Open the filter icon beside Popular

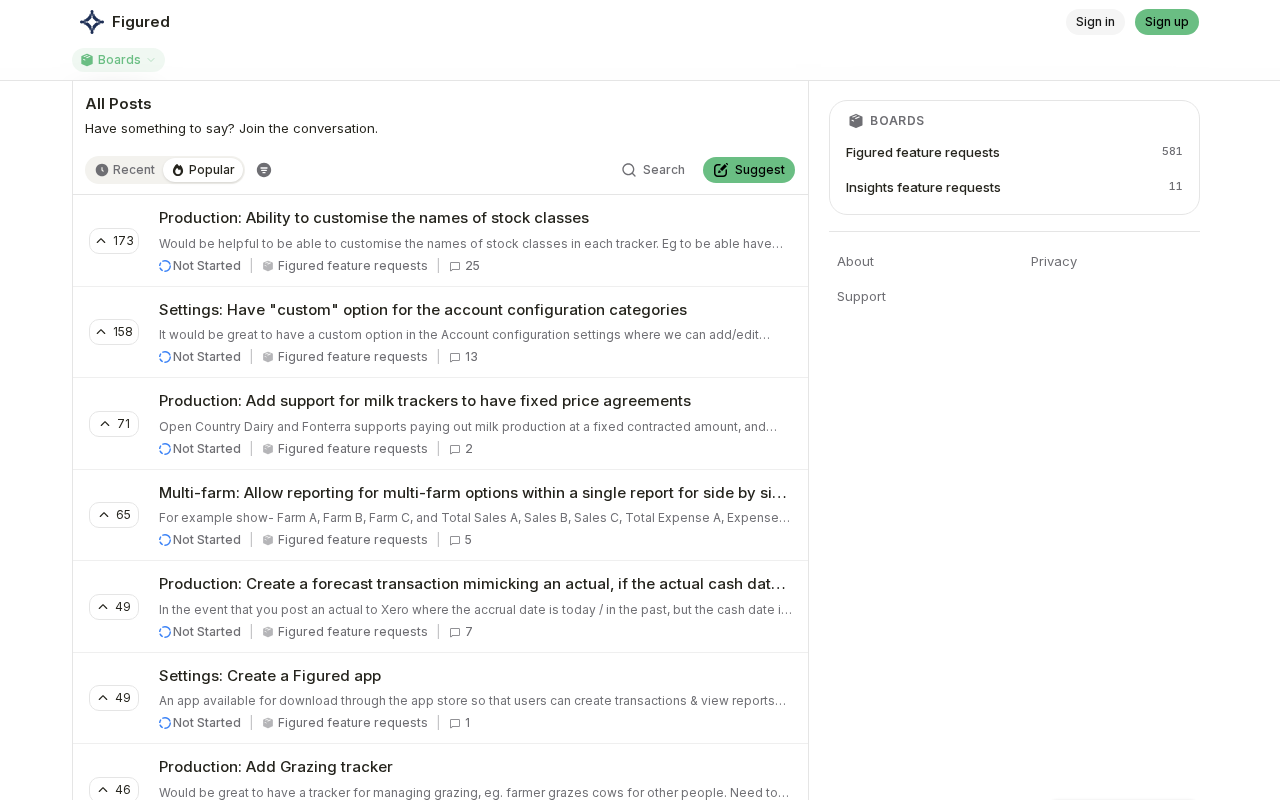[264, 170]
